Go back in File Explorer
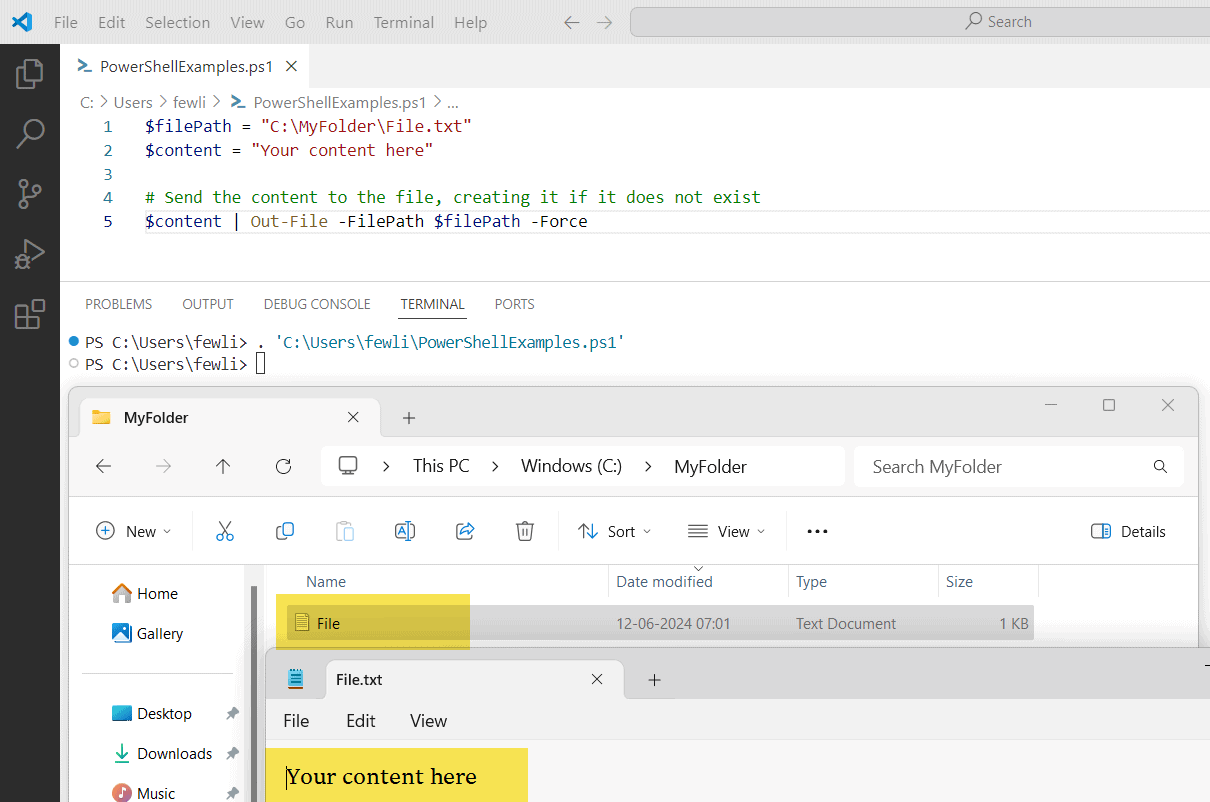The height and width of the screenshot is (802, 1210). 103,466
